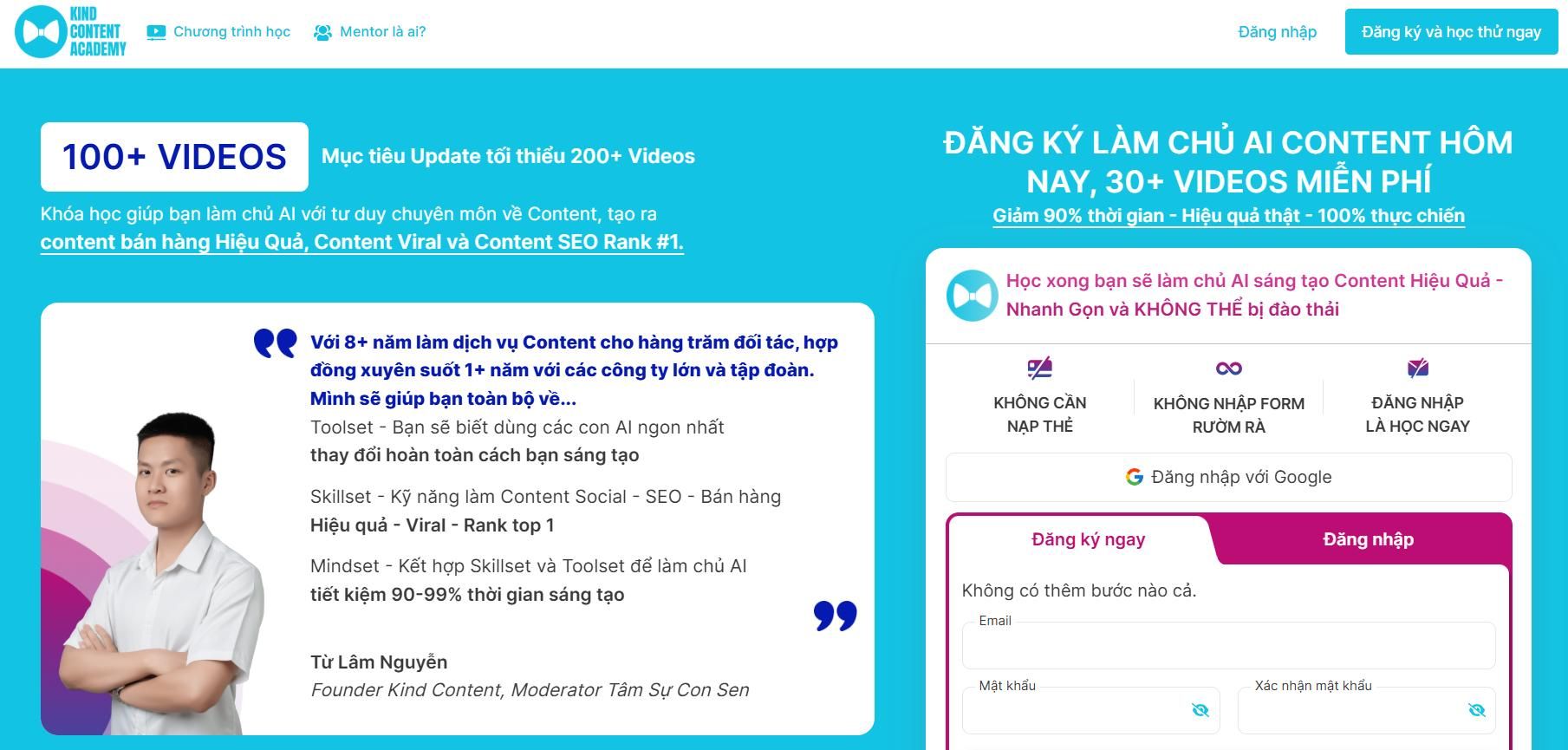
Task: Click the infinity icon above KHÔNG NHẬP FORM
Action: [x=1228, y=368]
